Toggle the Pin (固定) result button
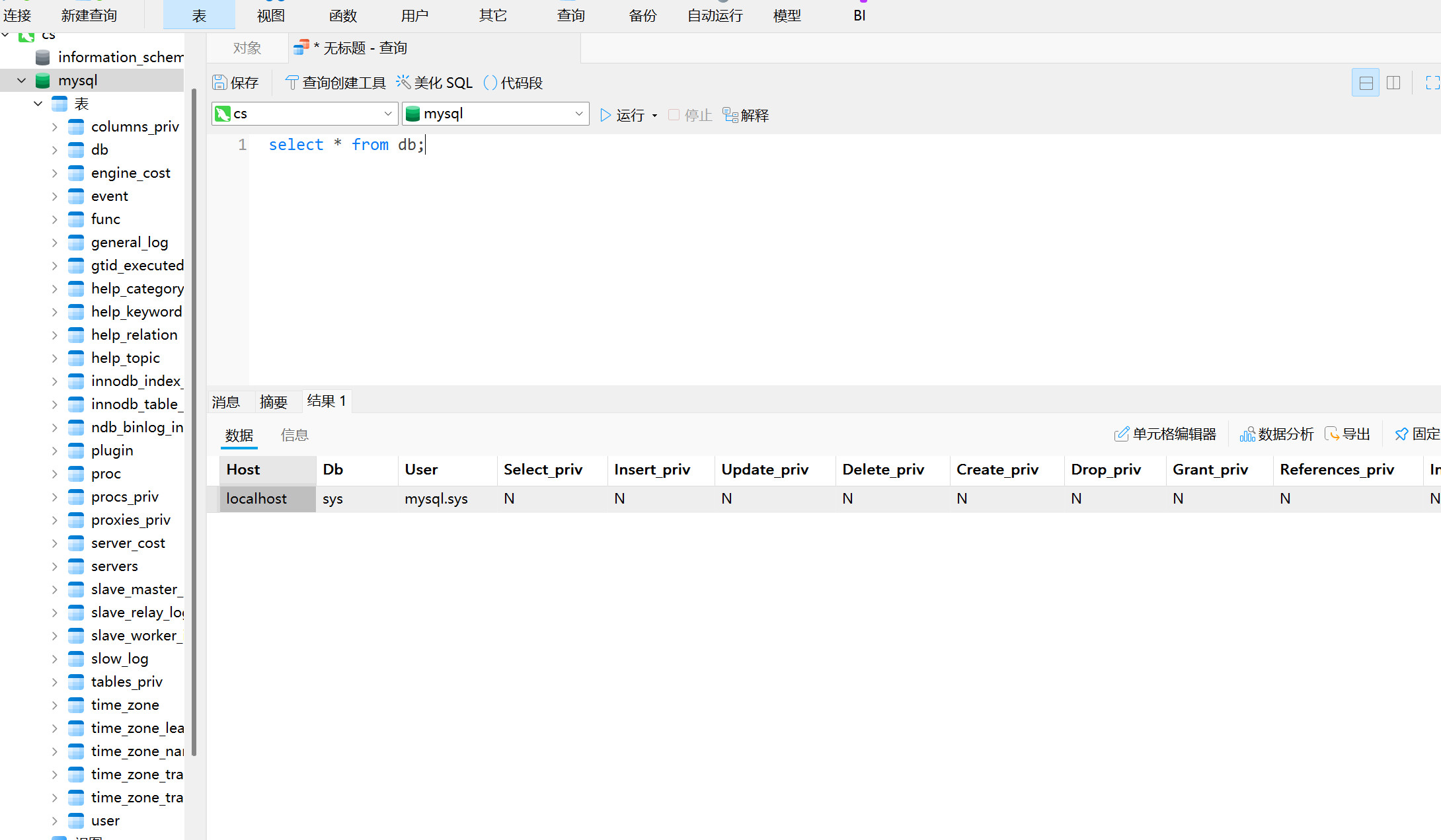 (1401, 434)
